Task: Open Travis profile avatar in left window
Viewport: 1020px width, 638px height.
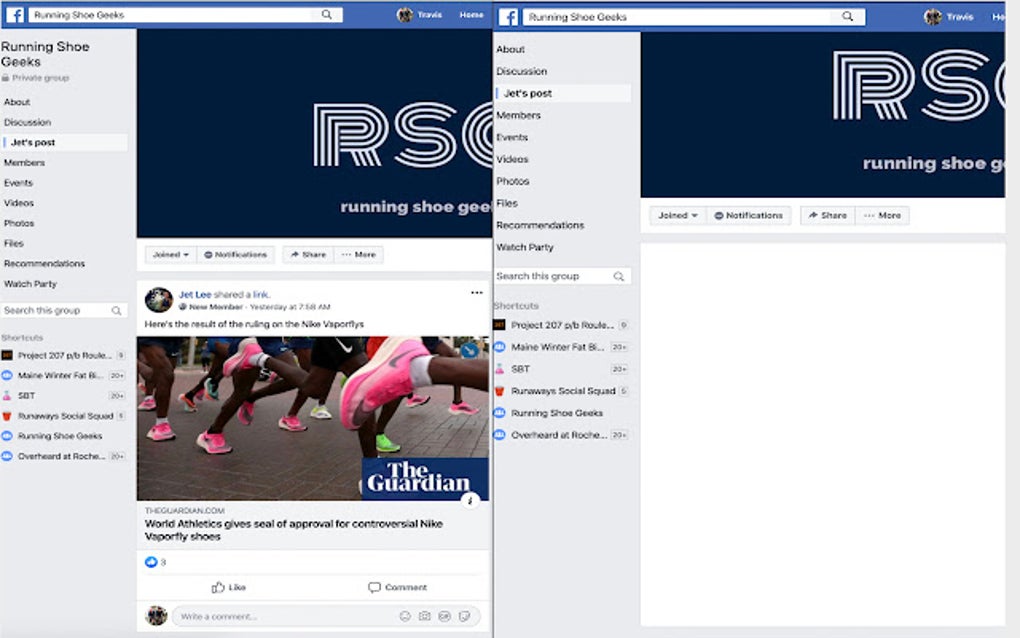Action: 405,14
